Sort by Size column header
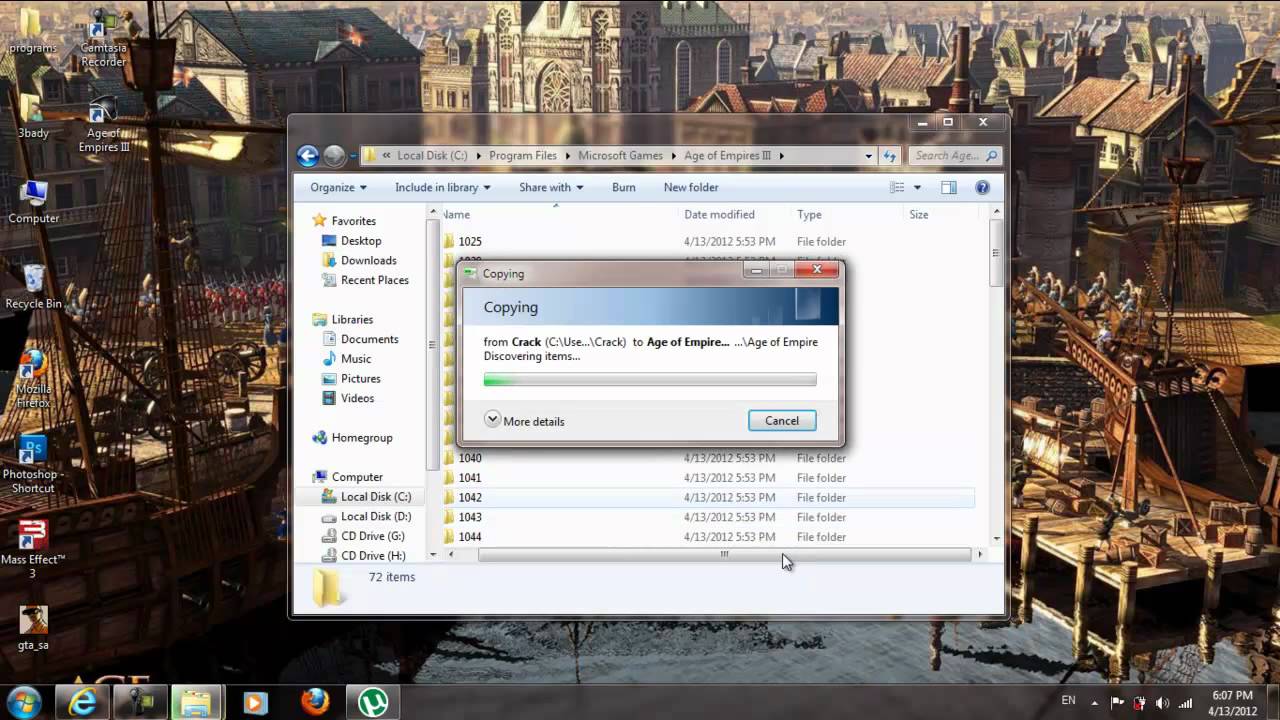Viewport: 1280px width, 720px height. point(940,214)
